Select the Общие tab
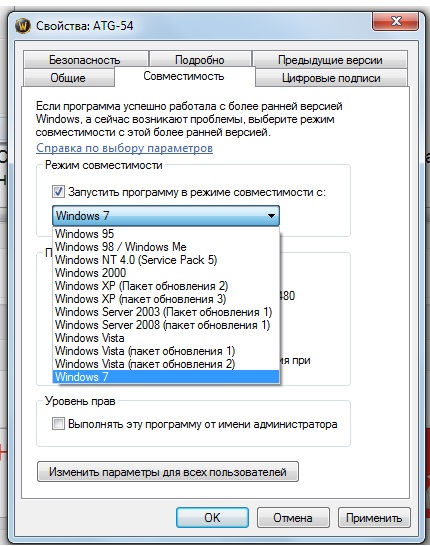 coord(68,78)
